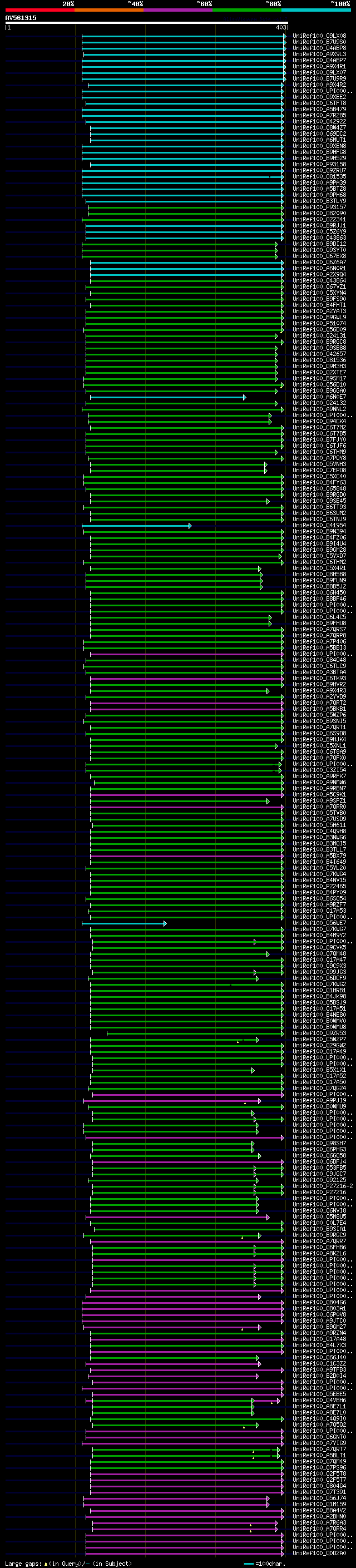Image resolution: width=356 pixels, height=1568 pixels.
Task: Open hit UniRef100_A2BHN0
Action: 319,1516
